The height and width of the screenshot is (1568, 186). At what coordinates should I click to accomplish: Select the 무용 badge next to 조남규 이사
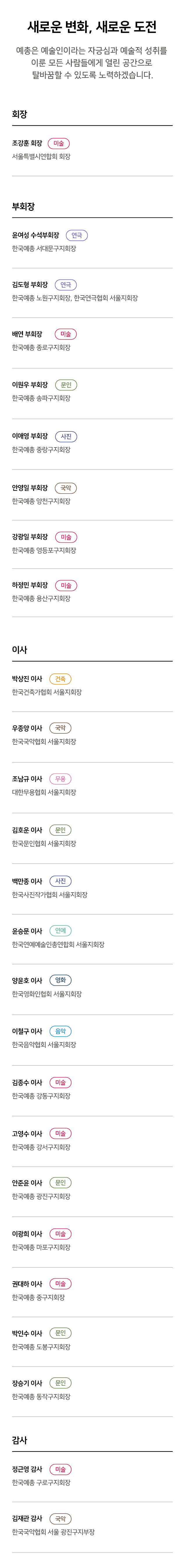60,778
